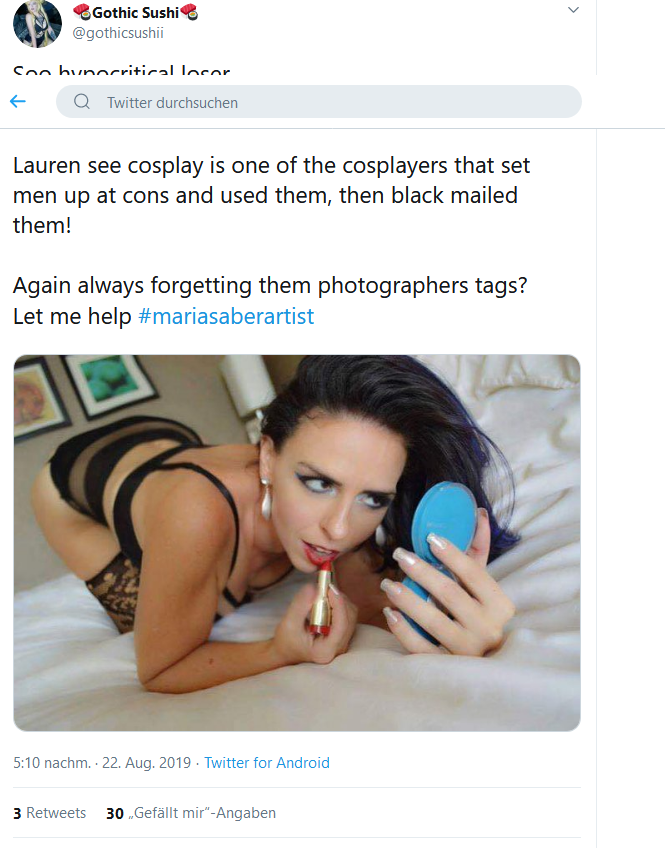Show the 30 'Gefällt mir'-Angaben list
Screen dimensions: 665x848
click(x=191, y=813)
